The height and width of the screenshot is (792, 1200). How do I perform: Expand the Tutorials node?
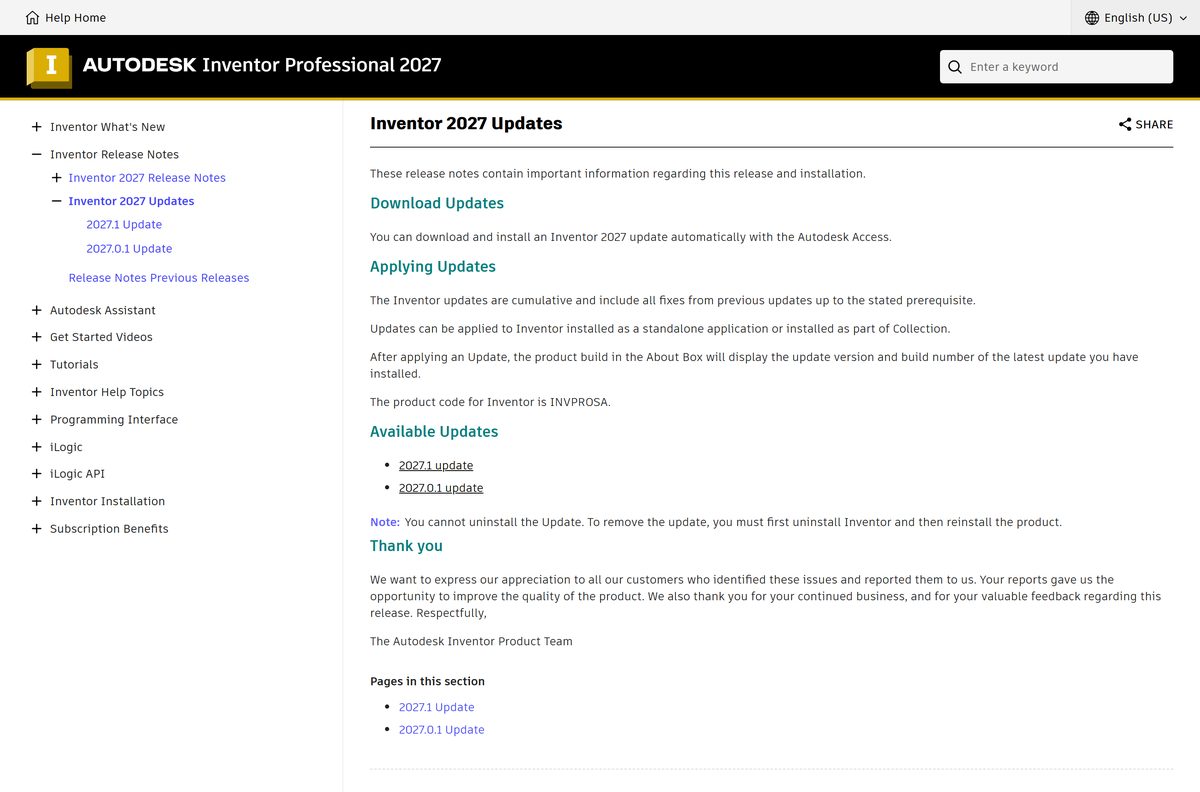tap(37, 365)
